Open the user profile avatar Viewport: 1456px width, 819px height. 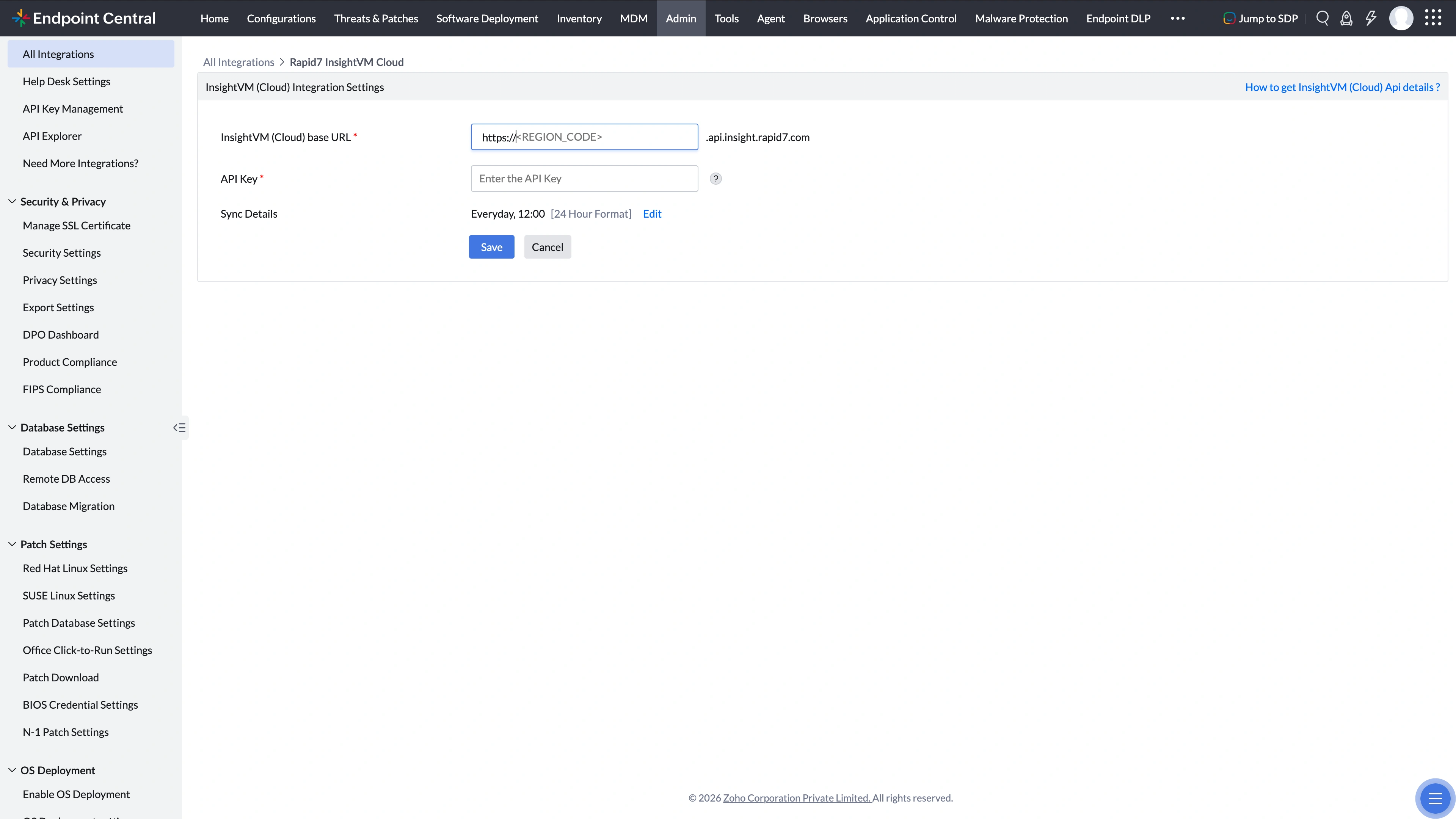[x=1401, y=18]
